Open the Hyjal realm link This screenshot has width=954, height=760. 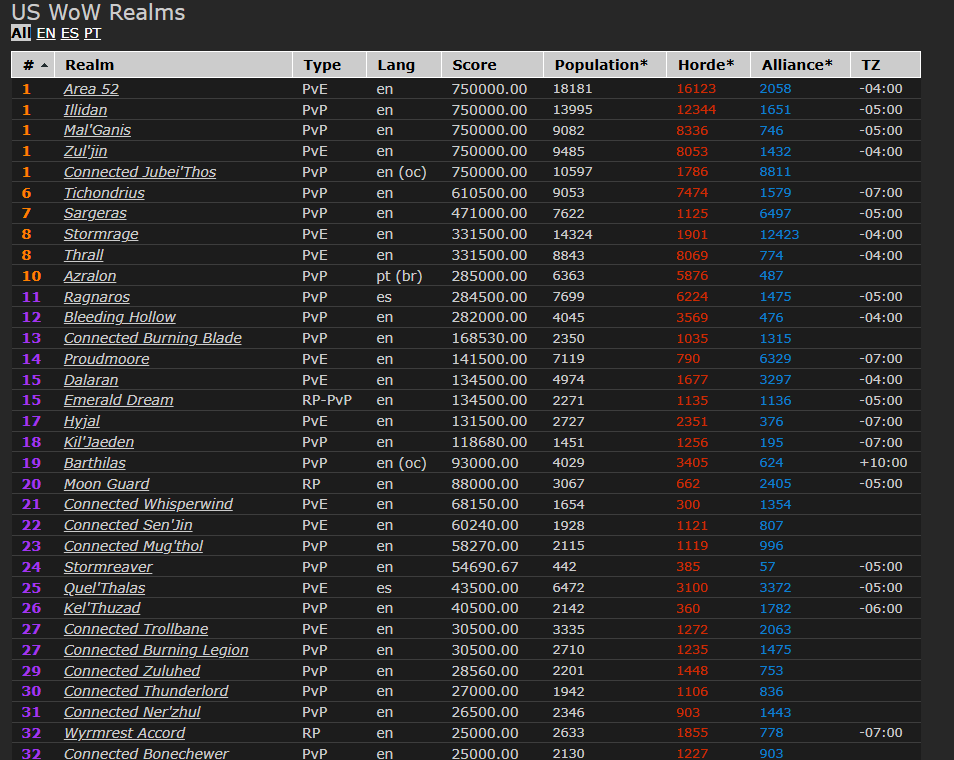pos(82,421)
